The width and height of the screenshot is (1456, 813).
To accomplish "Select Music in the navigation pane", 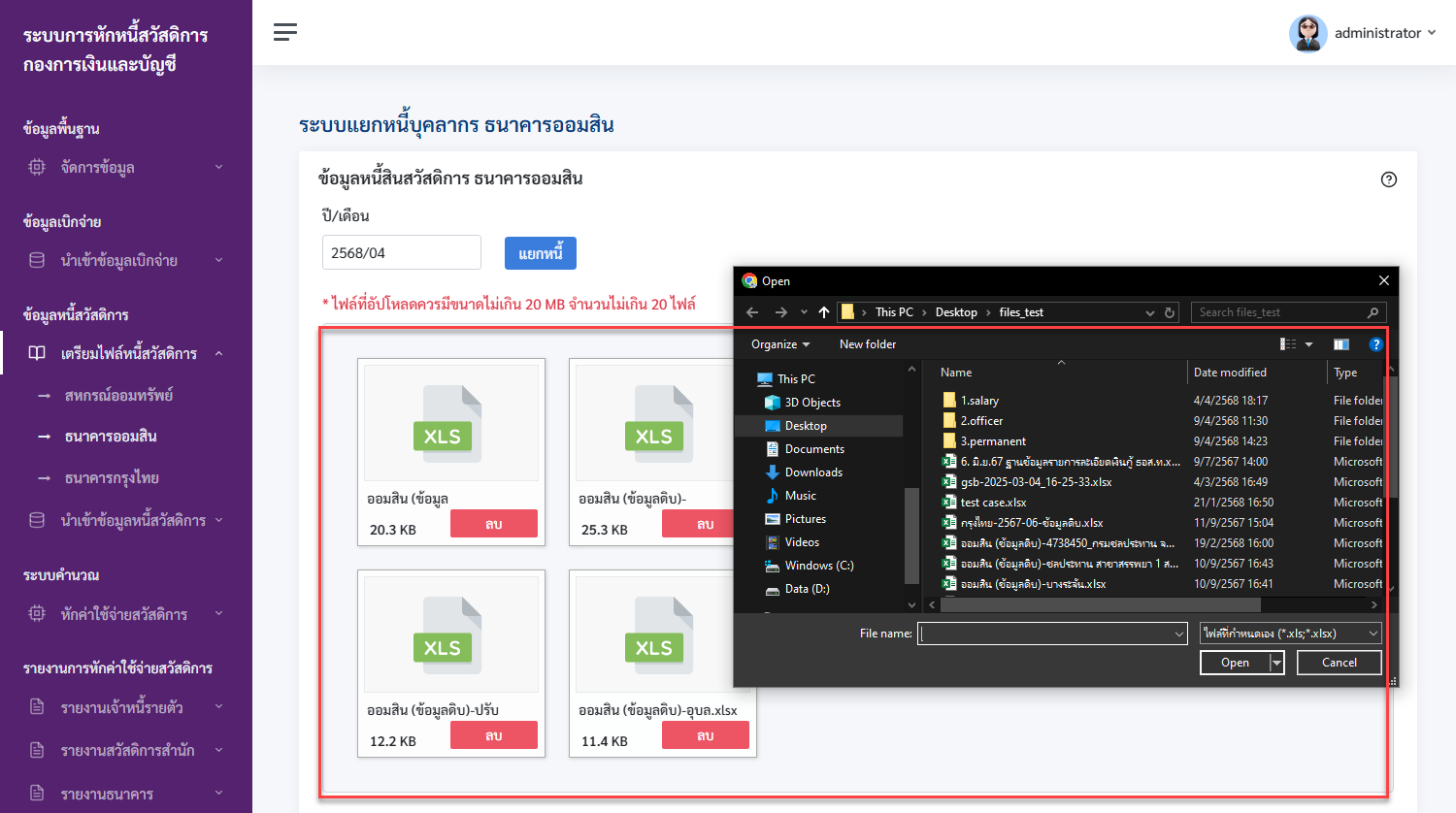I will coord(800,496).
